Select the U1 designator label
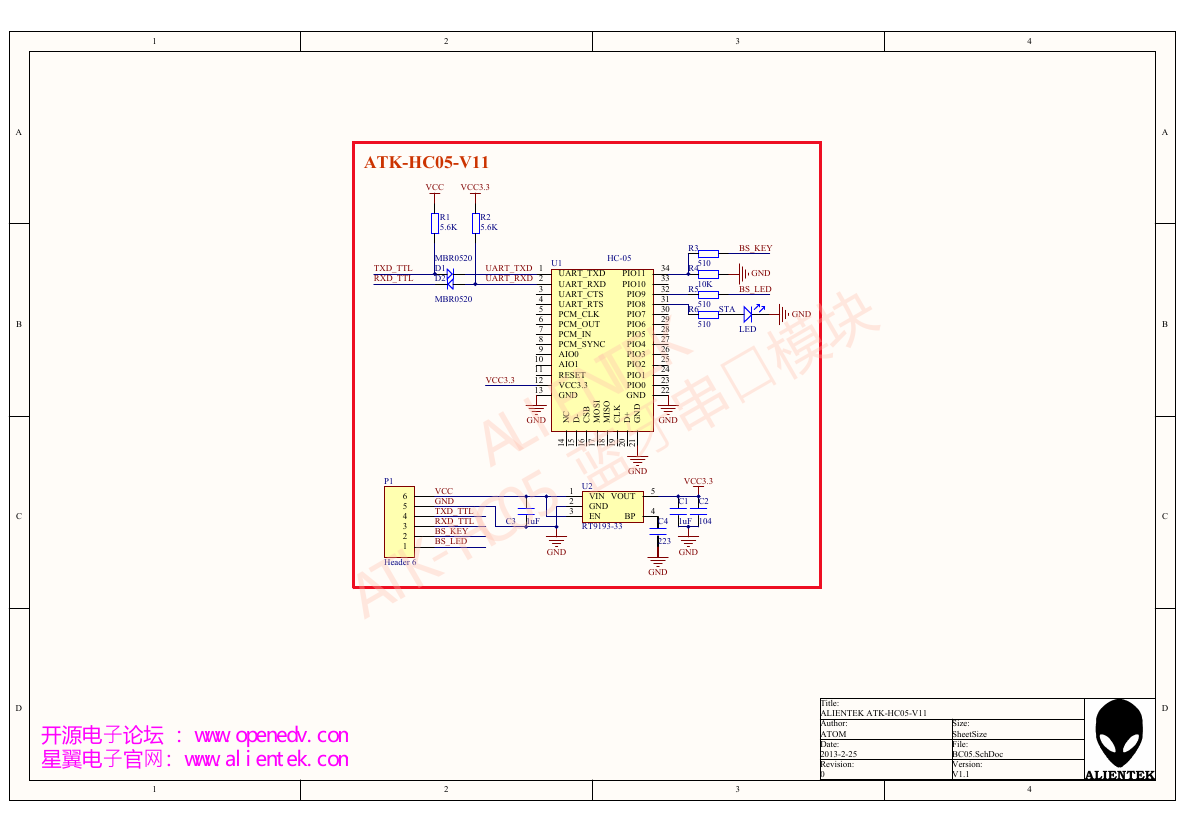 [557, 263]
